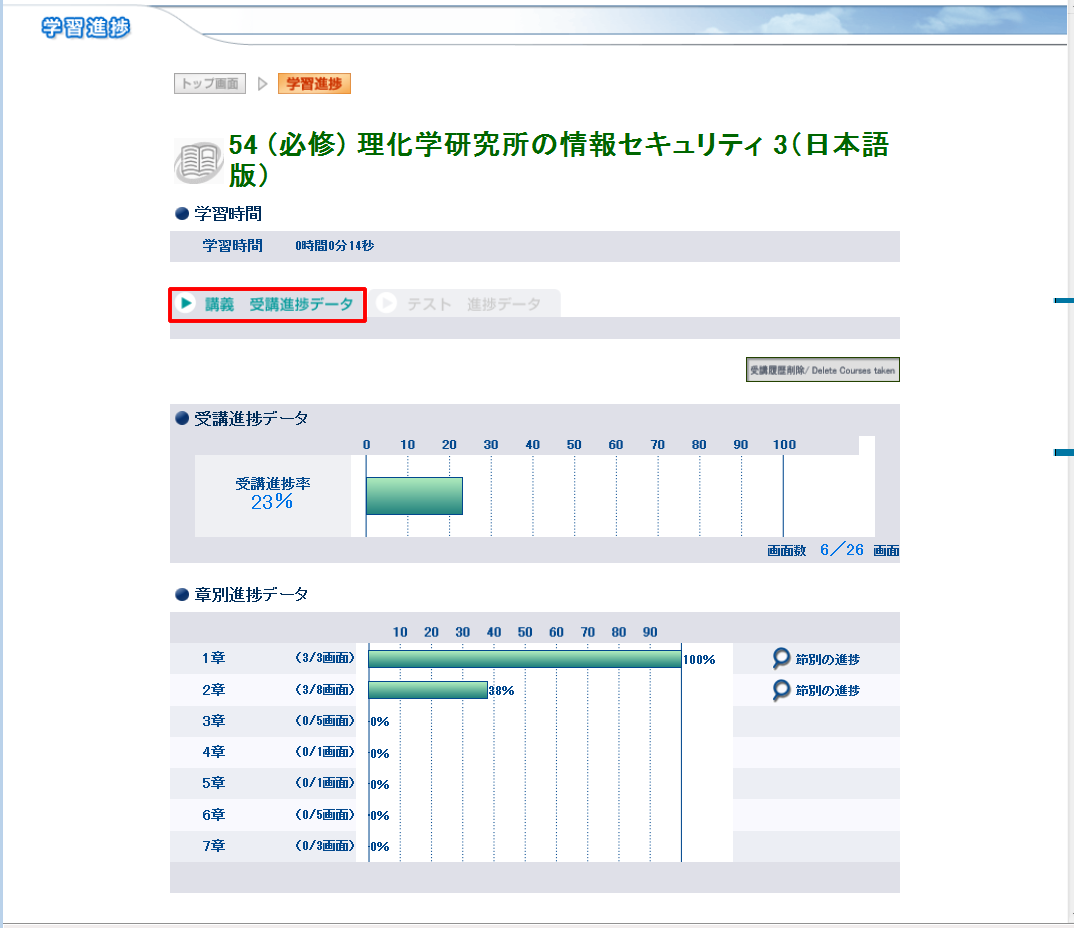Click magnifier icon for 1章 row
This screenshot has width=1074, height=928.
click(781, 659)
